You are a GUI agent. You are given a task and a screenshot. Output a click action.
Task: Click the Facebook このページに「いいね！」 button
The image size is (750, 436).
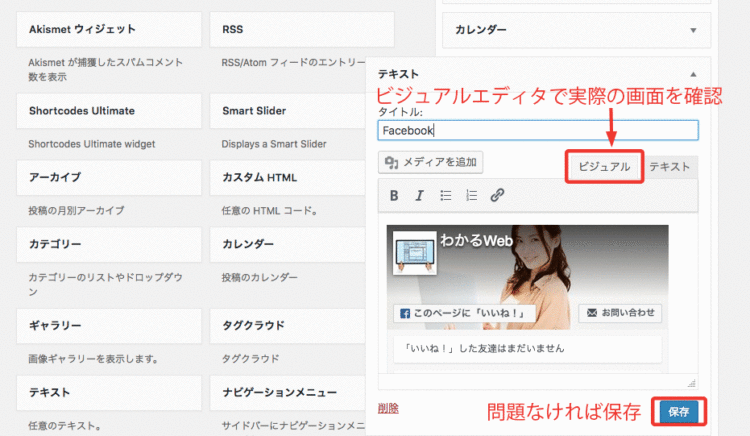[464, 313]
